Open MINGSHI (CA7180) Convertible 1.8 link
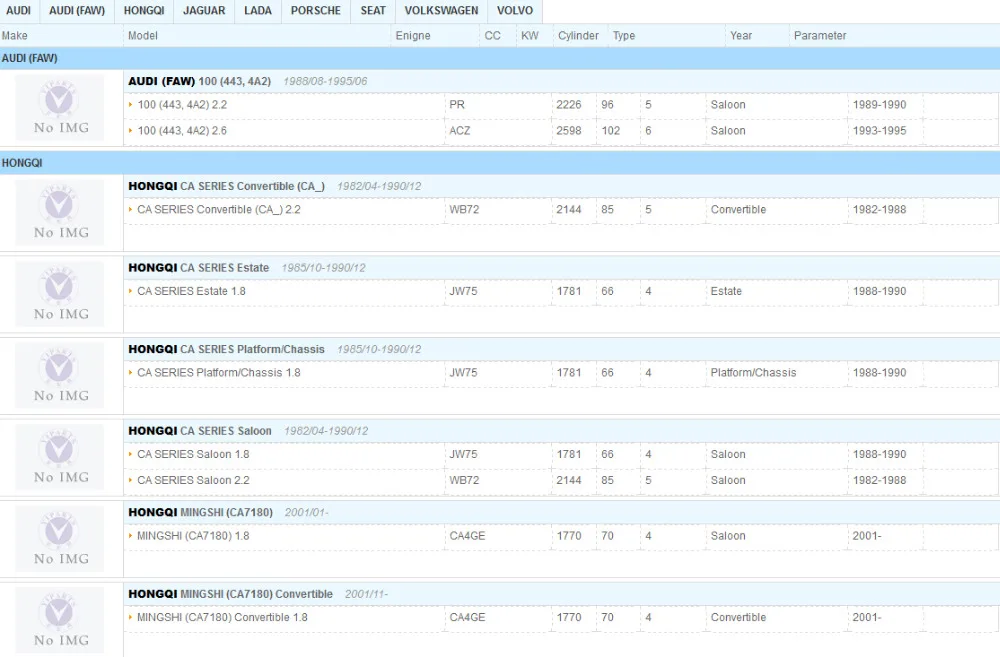The width and height of the screenshot is (1000, 657). (x=223, y=617)
